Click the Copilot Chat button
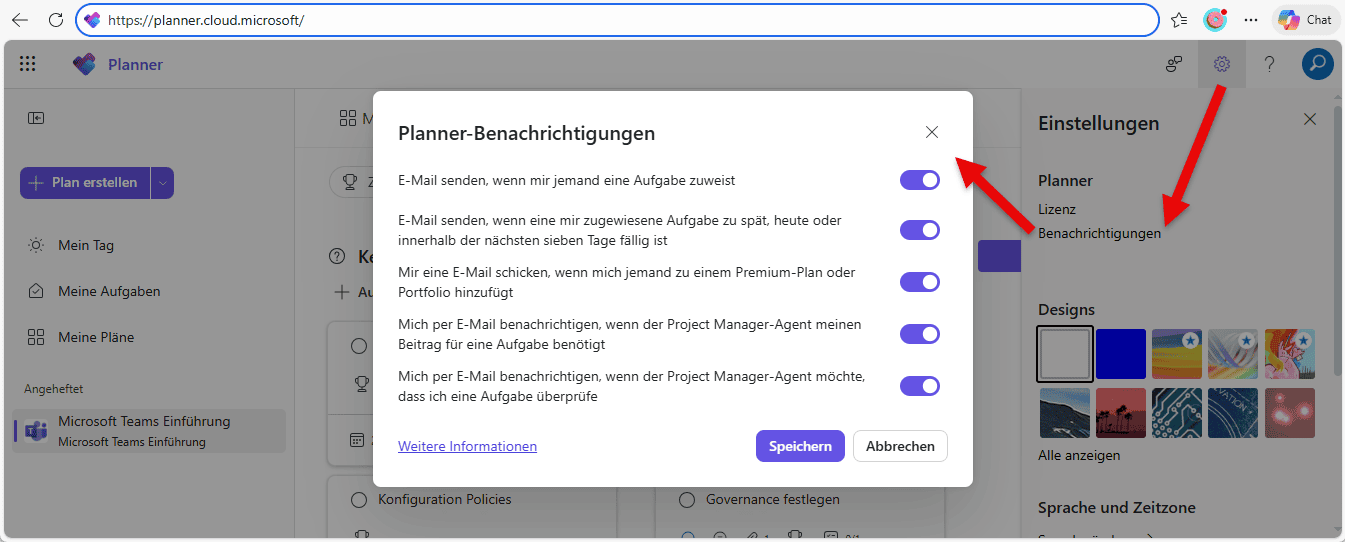This screenshot has width=1345, height=542. point(1305,20)
